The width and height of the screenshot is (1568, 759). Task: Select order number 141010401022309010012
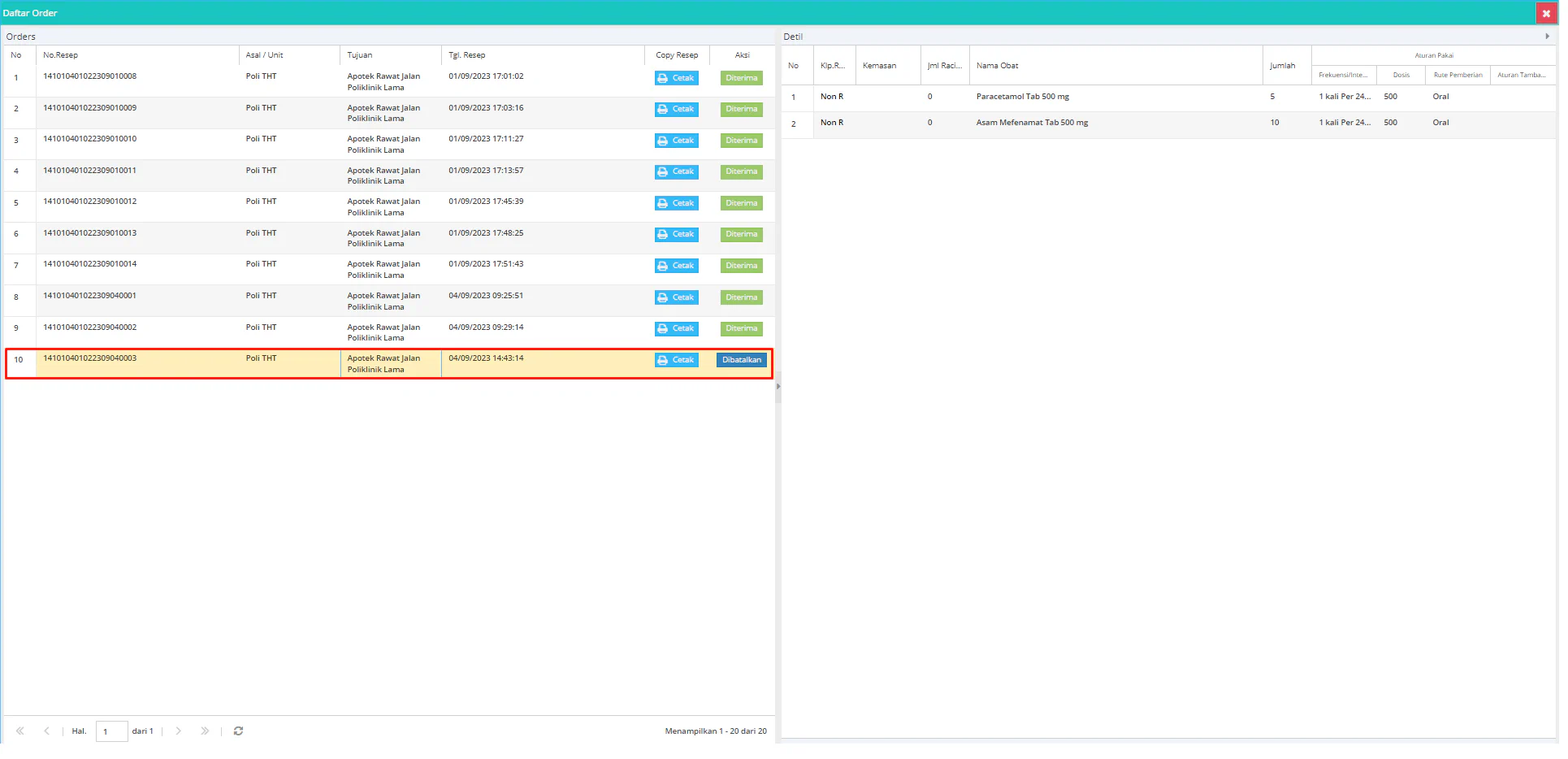pyautogui.click(x=89, y=202)
